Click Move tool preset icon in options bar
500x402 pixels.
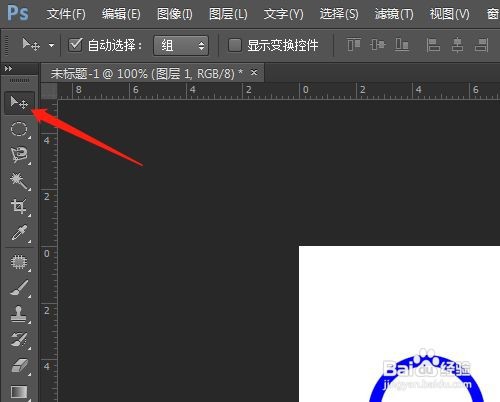pos(31,44)
